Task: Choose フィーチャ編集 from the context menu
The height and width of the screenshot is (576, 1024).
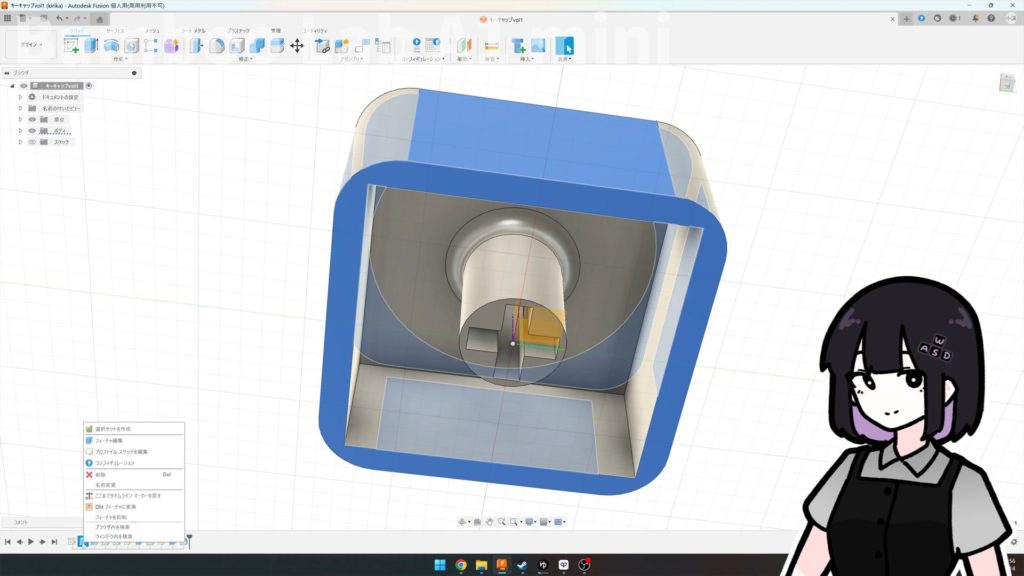Action: click(x=110, y=440)
